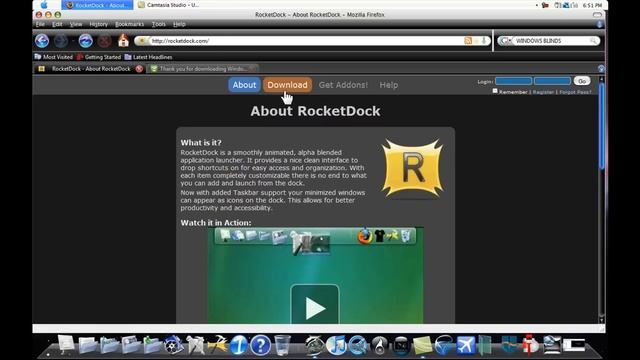640x360 pixels.
Task: Open the Get Addons! page
Action: tap(343, 85)
